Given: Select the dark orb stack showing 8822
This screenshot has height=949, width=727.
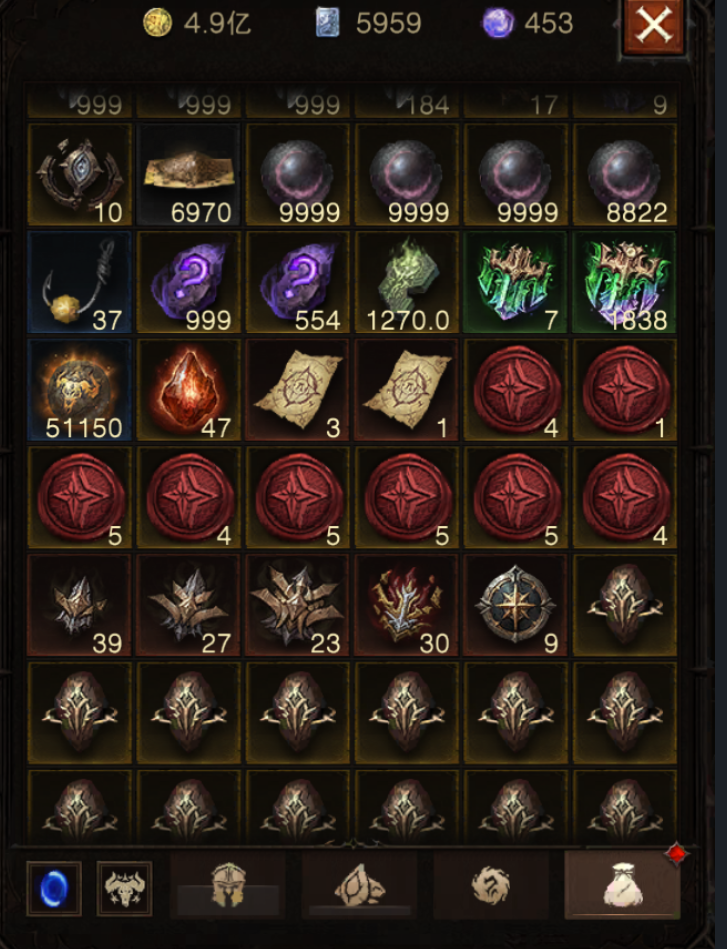Looking at the screenshot, I should 625,174.
